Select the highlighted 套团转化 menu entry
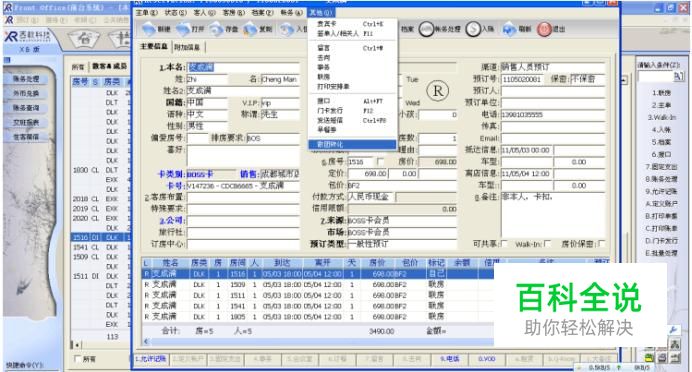The width and height of the screenshot is (692, 372). tap(352, 144)
